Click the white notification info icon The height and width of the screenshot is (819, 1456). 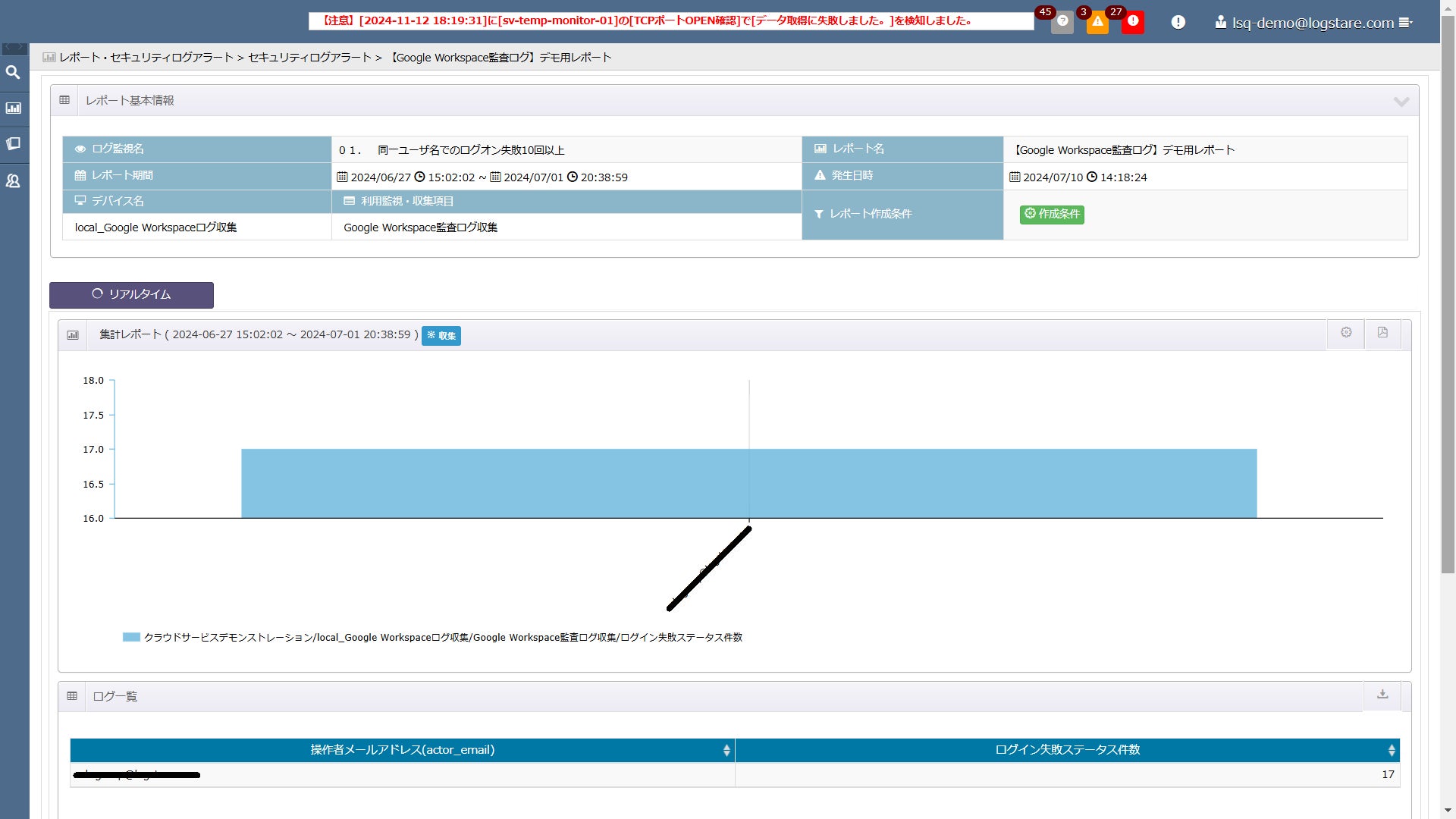1178,23
